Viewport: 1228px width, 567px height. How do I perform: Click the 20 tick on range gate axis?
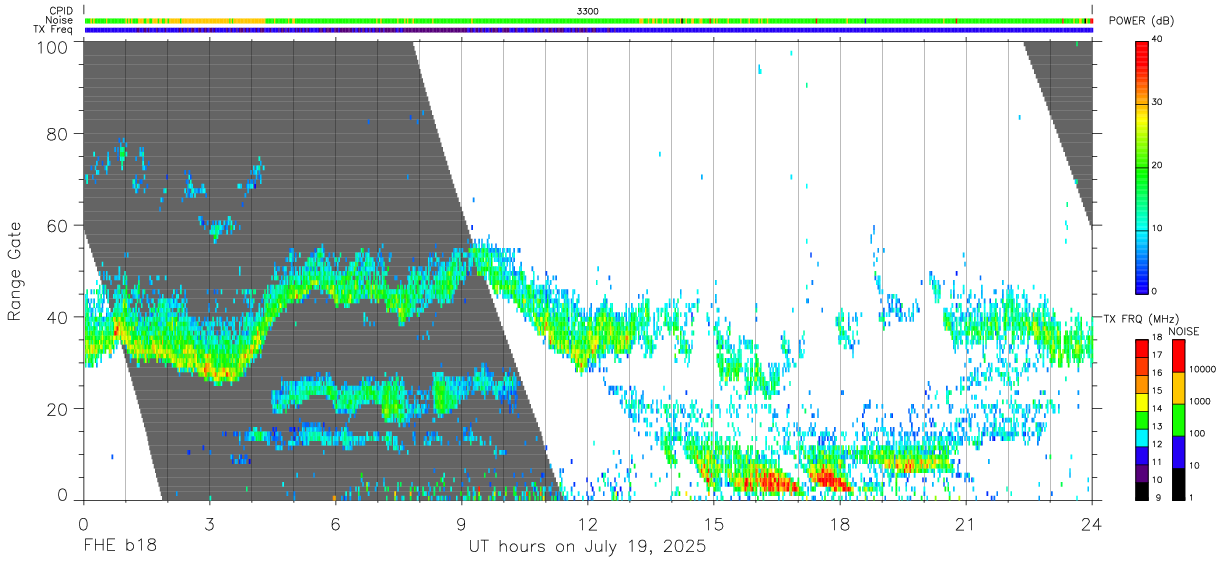pyautogui.click(x=59, y=409)
